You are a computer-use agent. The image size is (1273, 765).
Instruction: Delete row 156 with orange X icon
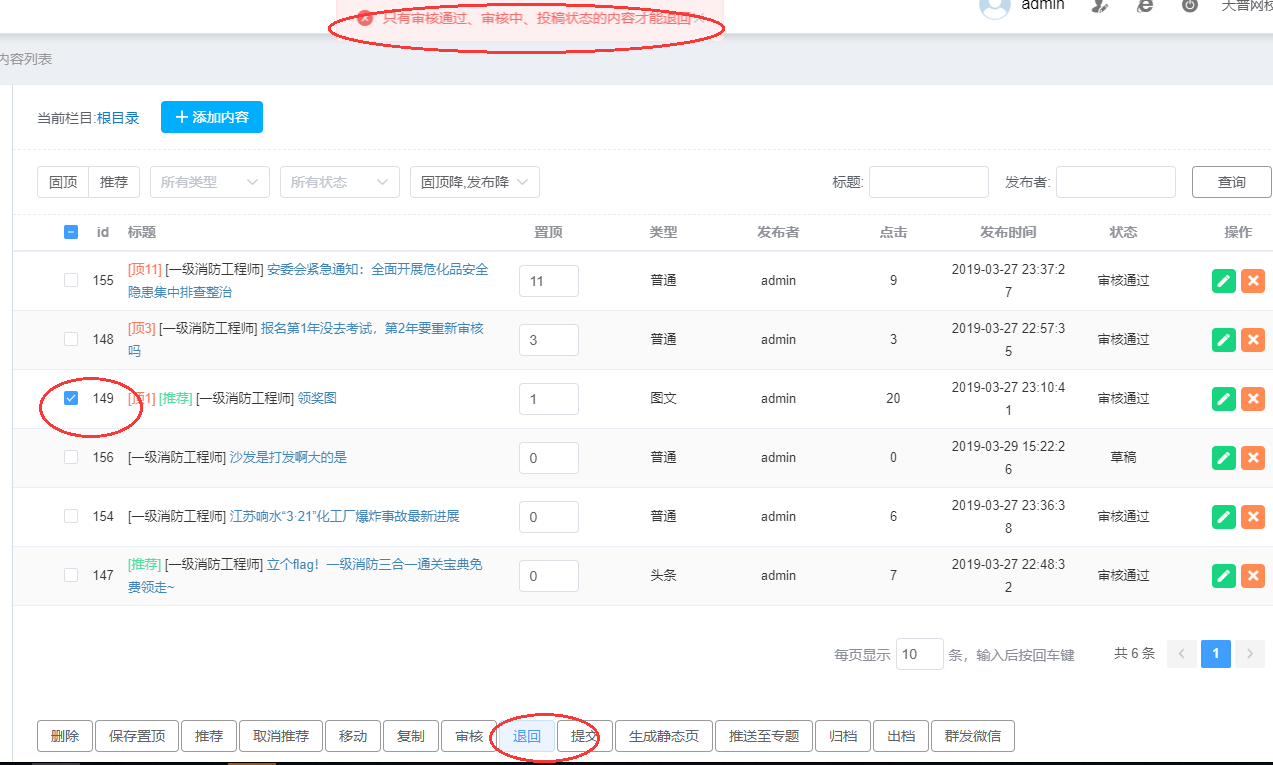click(1252, 458)
